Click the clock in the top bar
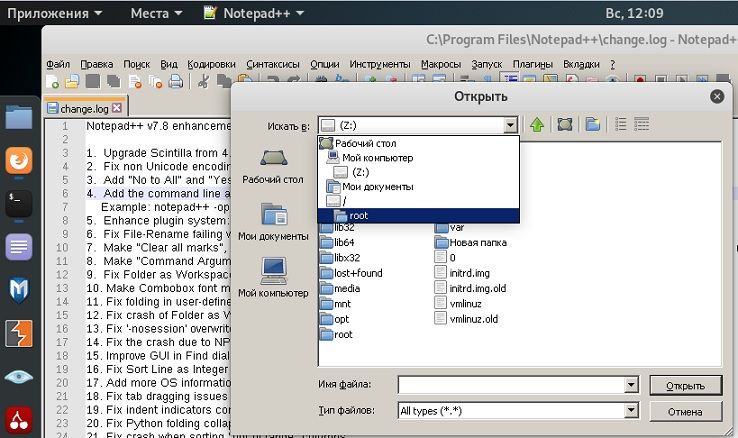This screenshot has width=738, height=438. pyautogui.click(x=634, y=13)
